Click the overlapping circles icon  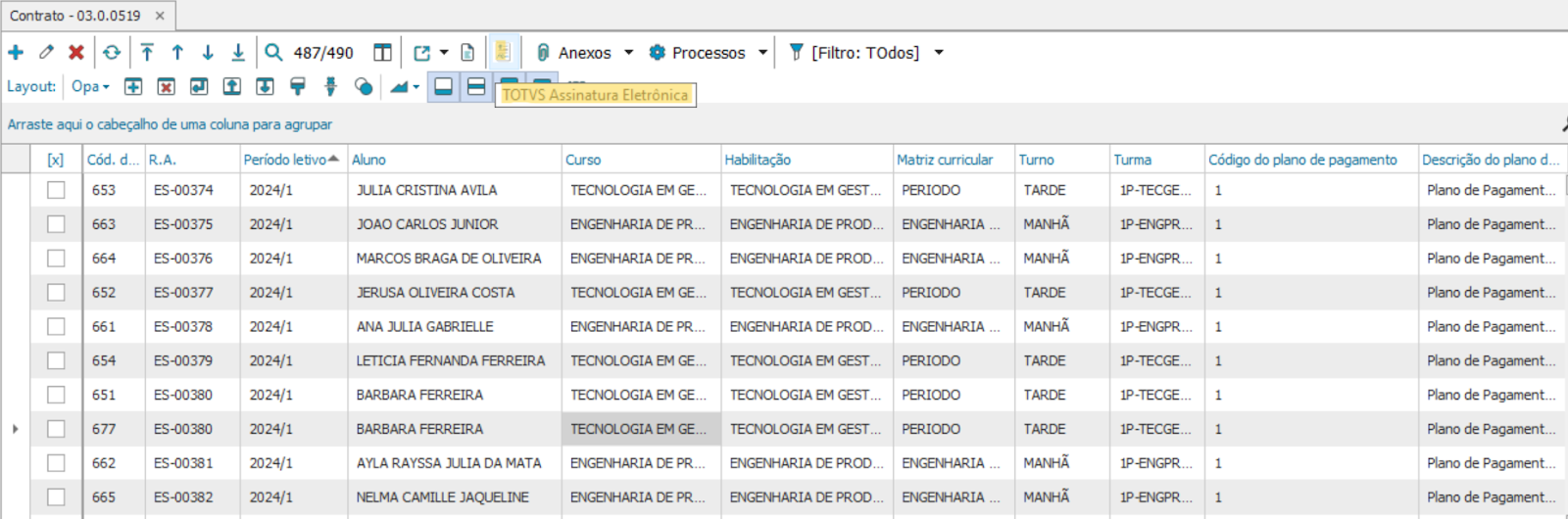click(364, 86)
